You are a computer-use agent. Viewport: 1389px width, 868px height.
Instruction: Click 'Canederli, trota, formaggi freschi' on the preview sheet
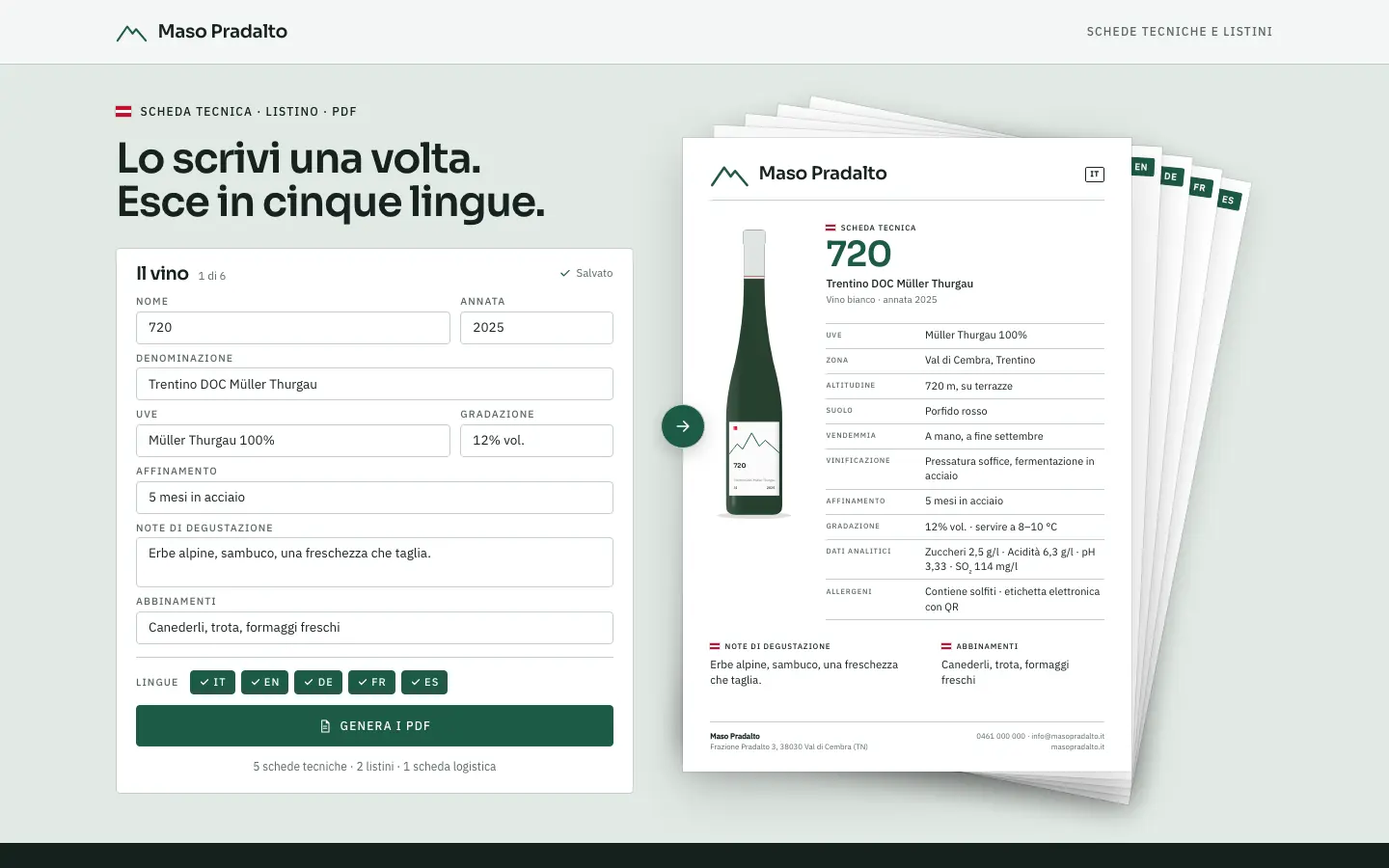click(1005, 672)
